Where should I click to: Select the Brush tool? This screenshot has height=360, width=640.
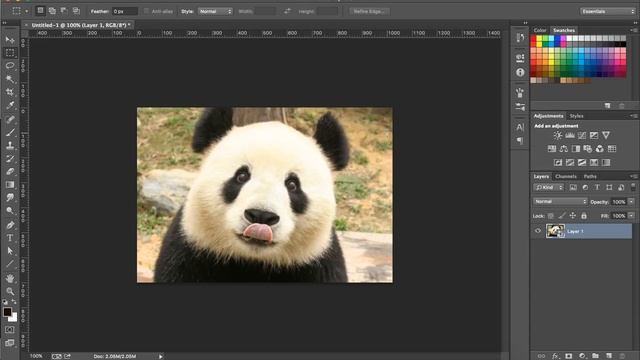point(10,132)
